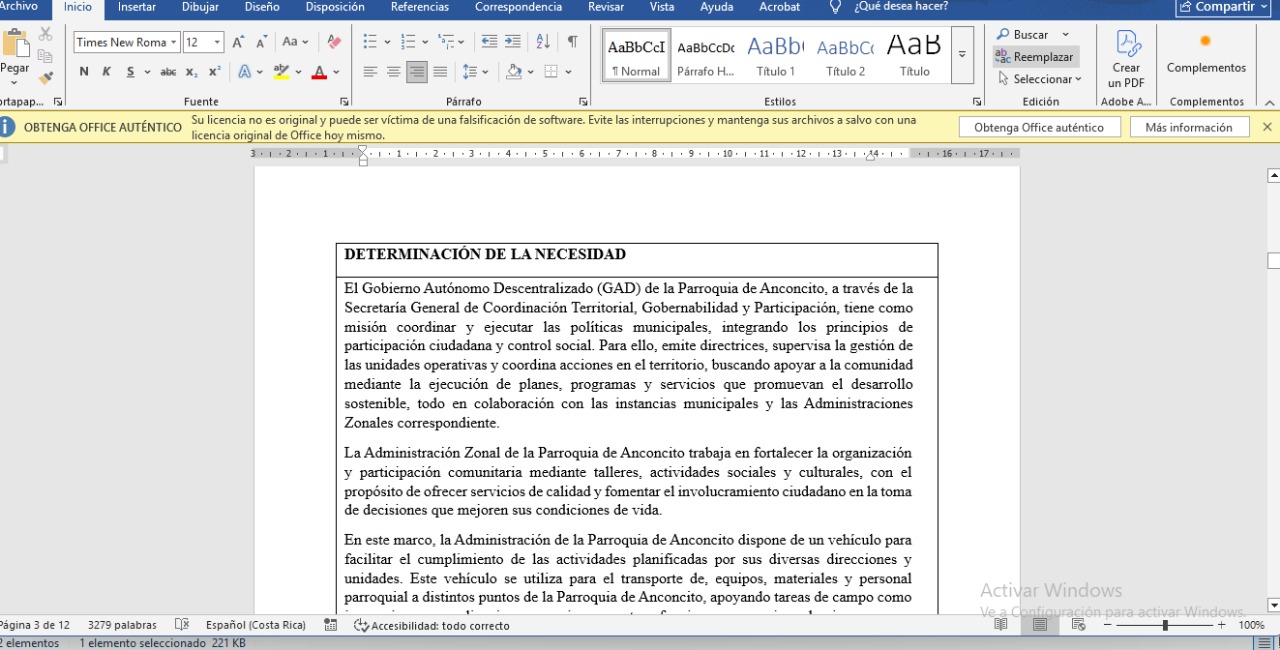Toggle strikethrough text formatting
Viewport: 1280px width, 650px height.
pyautogui.click(x=168, y=72)
